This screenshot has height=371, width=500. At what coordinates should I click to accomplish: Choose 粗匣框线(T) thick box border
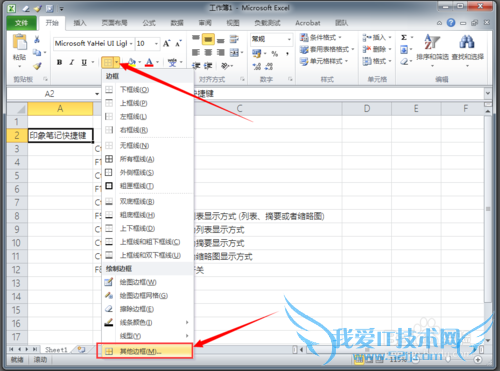(148, 186)
